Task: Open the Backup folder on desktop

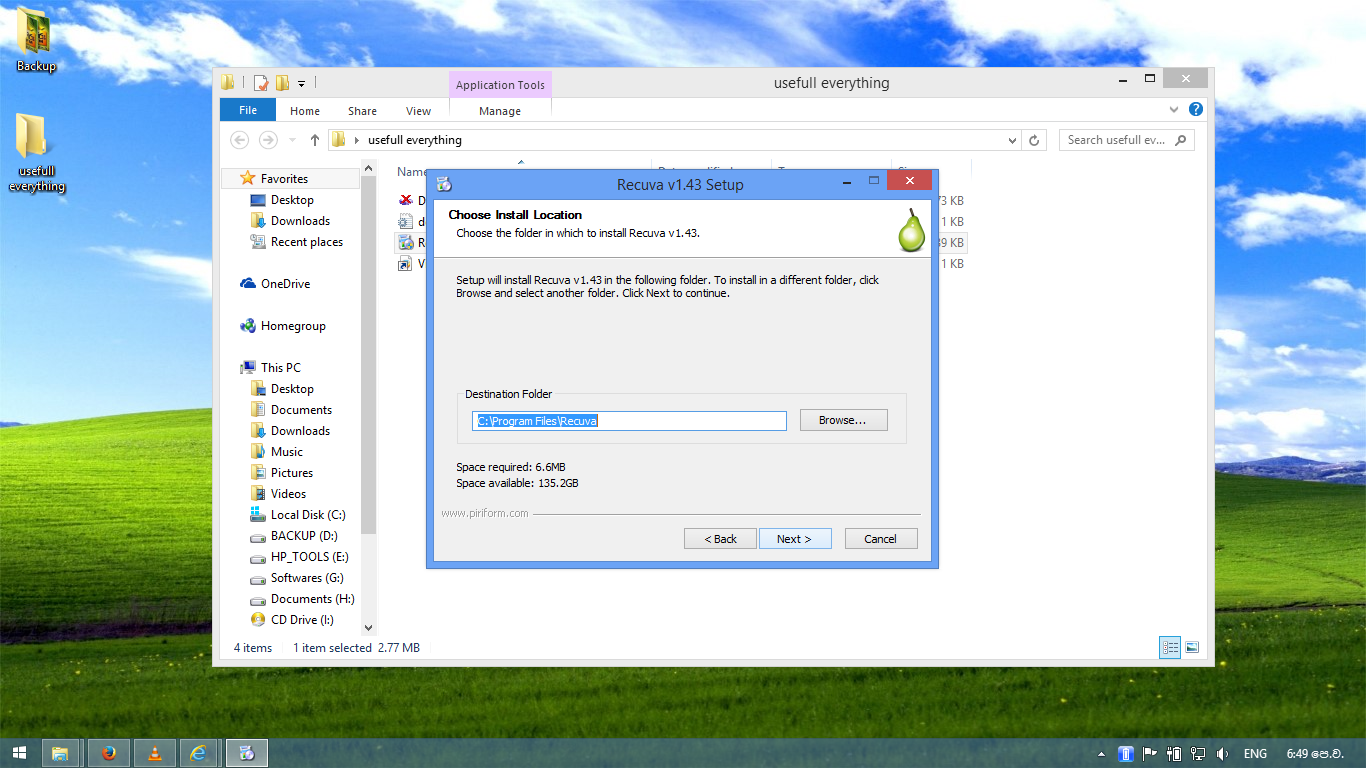Action: (x=36, y=40)
